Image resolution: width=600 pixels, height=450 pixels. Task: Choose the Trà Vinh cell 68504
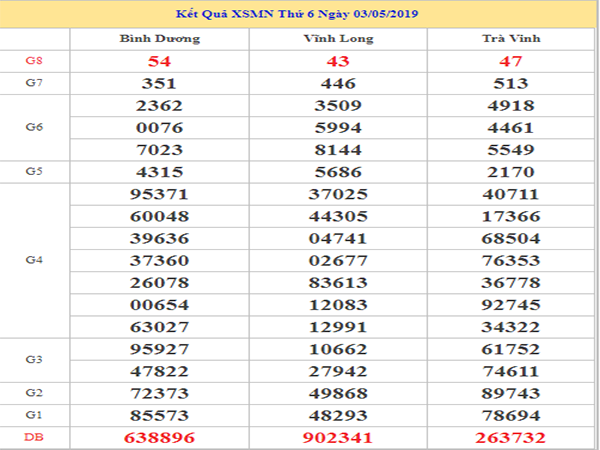click(511, 238)
